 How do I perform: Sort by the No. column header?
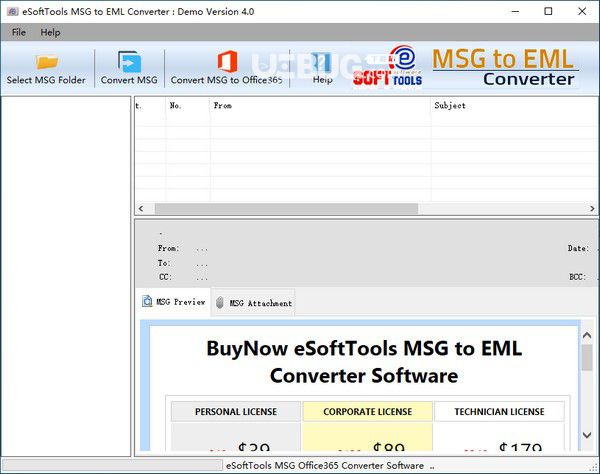[x=188, y=106]
